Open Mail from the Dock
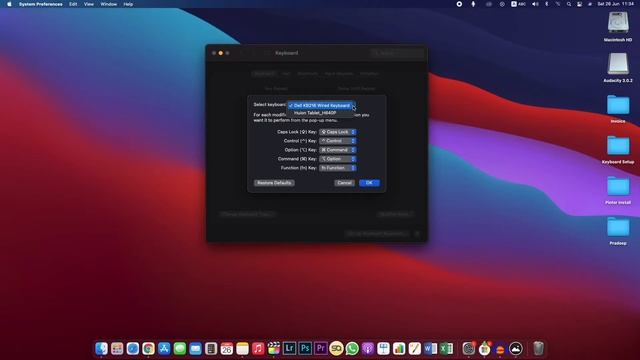 click(x=196, y=349)
